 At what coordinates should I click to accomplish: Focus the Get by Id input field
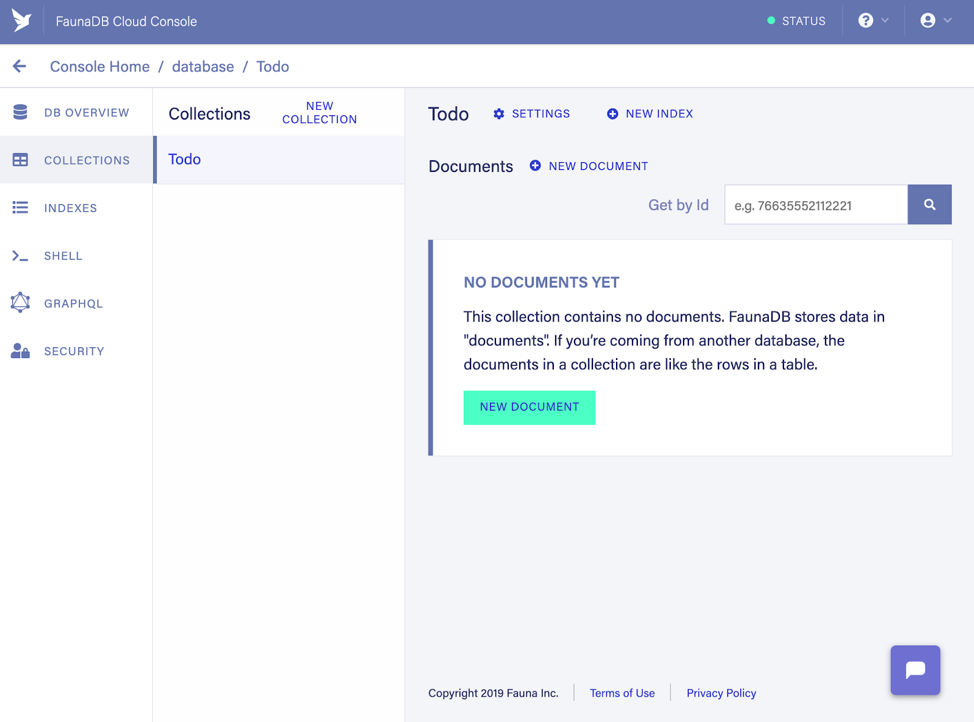[x=816, y=204]
